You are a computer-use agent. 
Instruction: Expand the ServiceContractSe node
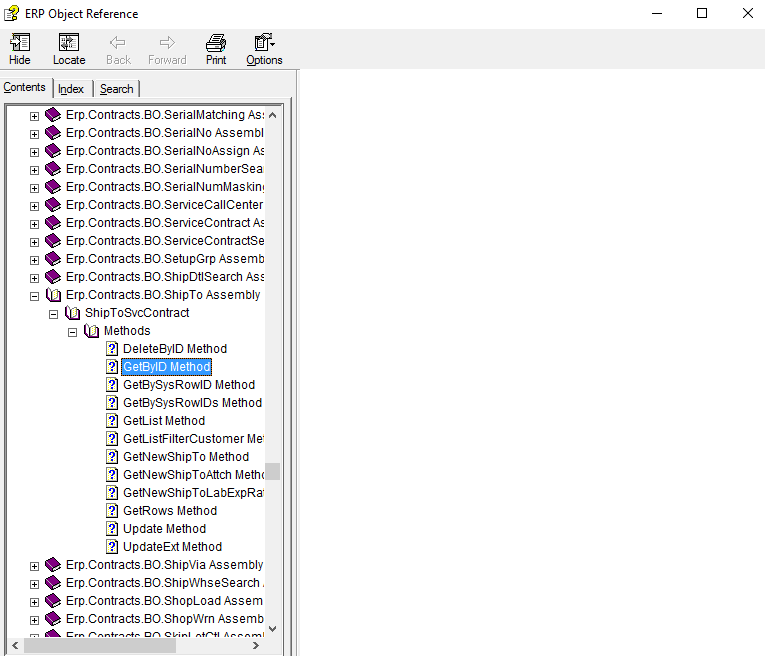click(34, 242)
